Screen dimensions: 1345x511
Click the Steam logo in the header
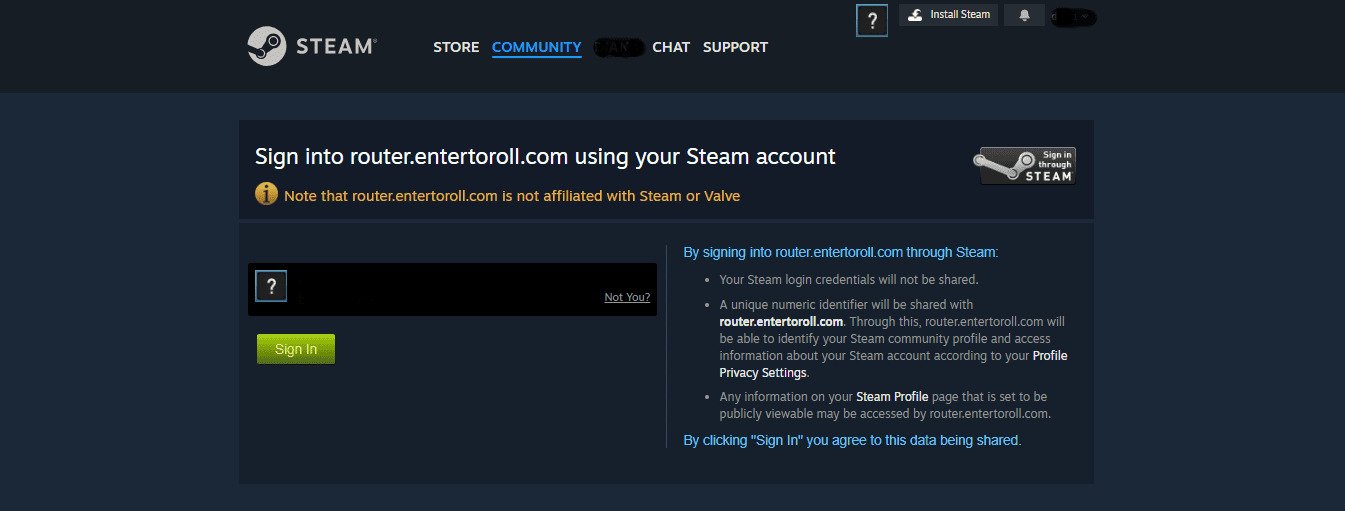click(311, 46)
